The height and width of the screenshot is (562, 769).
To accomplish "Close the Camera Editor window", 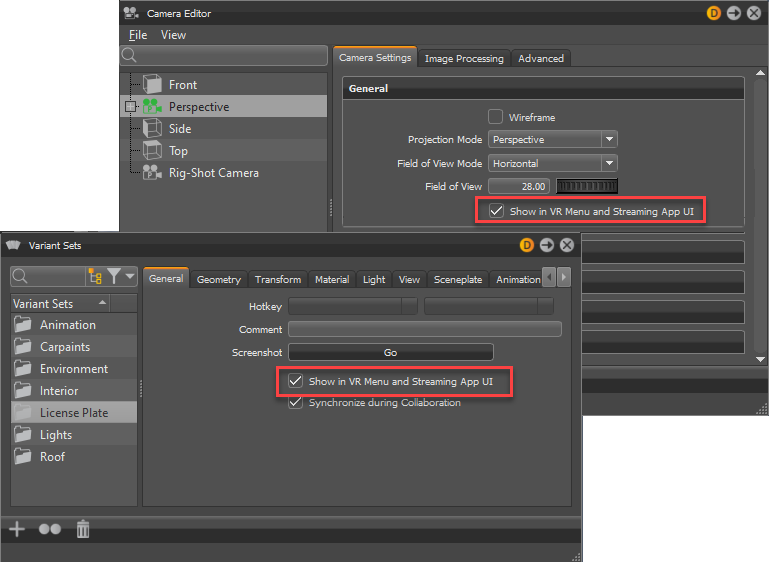I will click(754, 13).
